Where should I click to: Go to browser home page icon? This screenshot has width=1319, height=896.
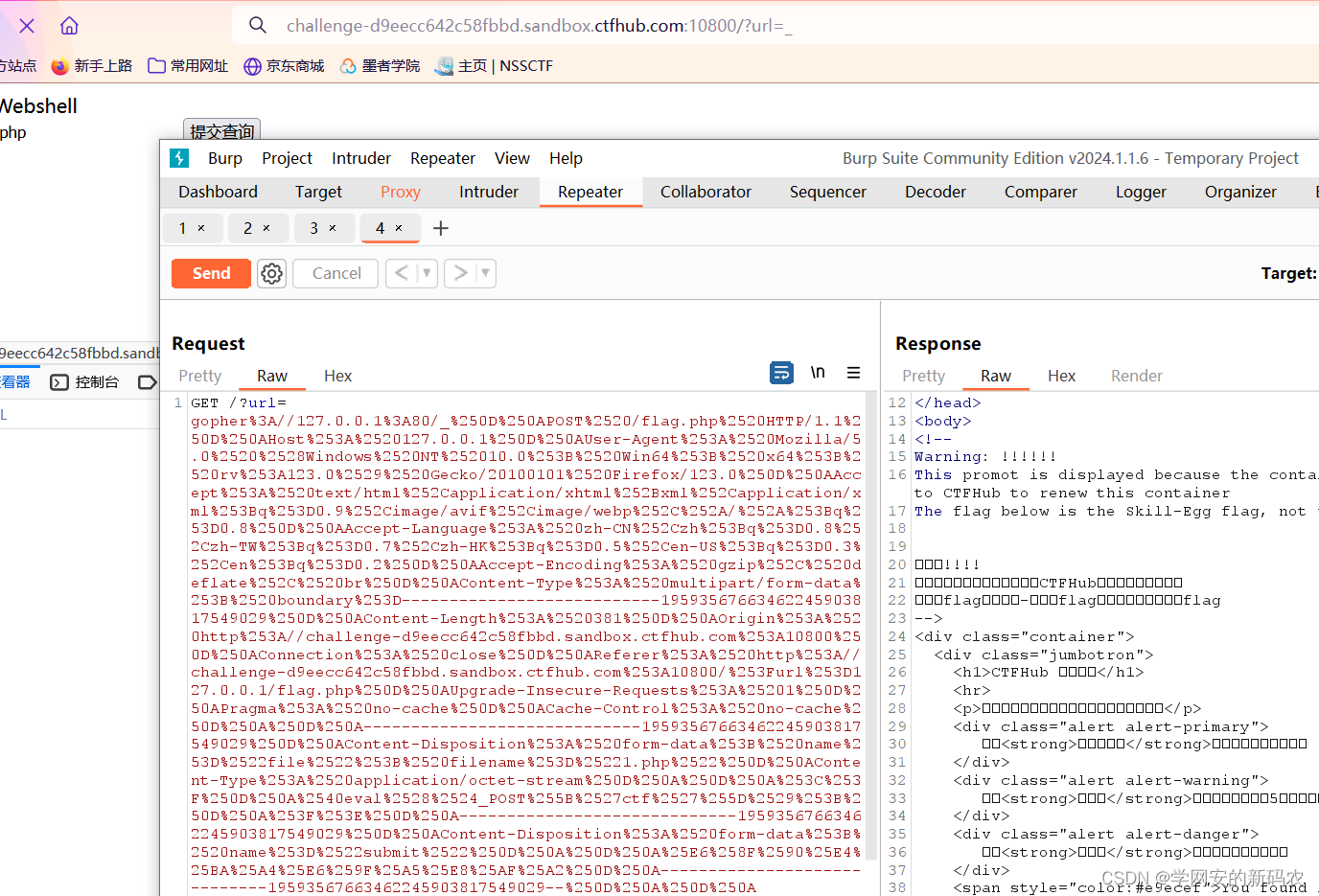[69, 26]
